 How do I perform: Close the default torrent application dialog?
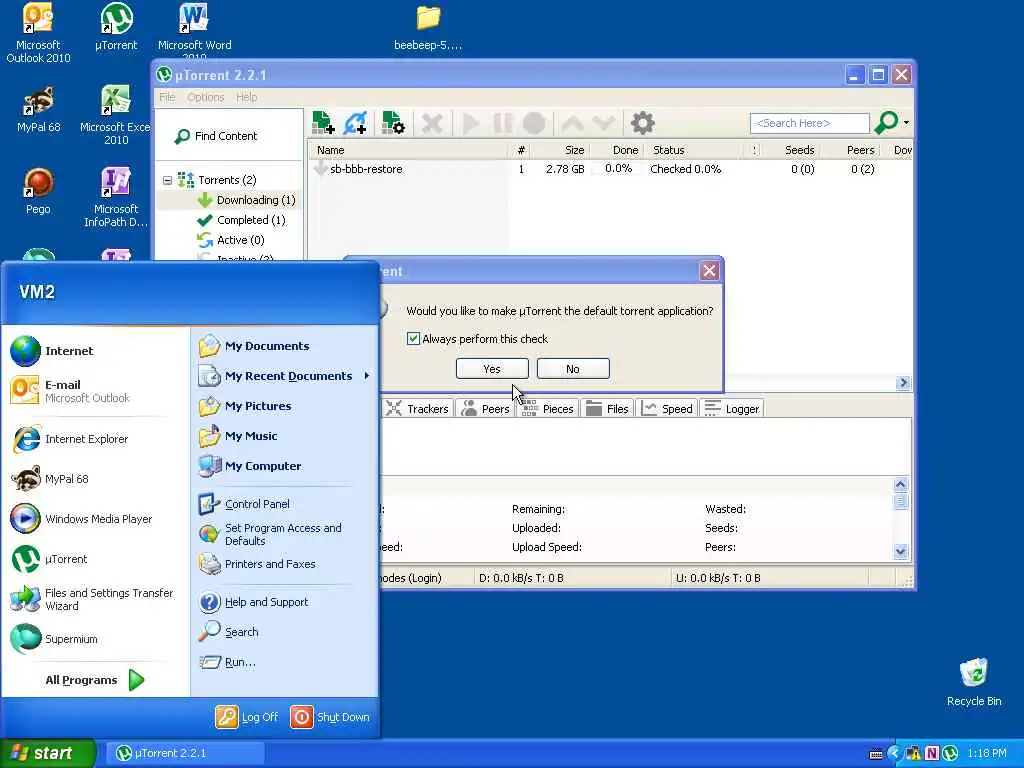pos(709,271)
